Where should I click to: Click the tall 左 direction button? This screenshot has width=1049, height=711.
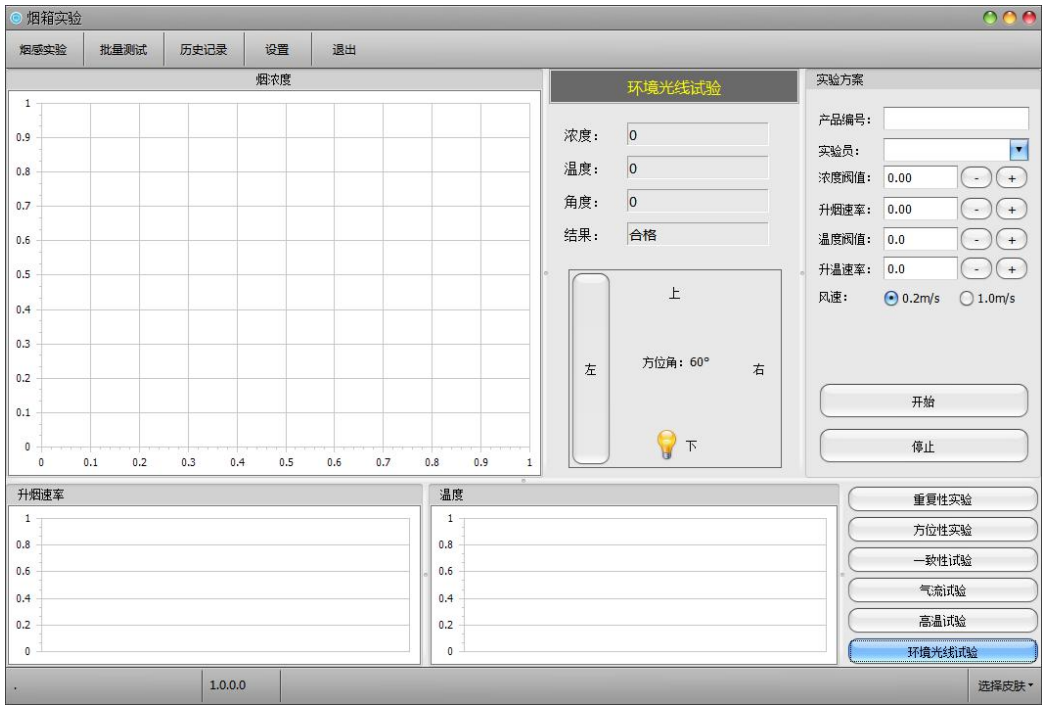tap(590, 369)
